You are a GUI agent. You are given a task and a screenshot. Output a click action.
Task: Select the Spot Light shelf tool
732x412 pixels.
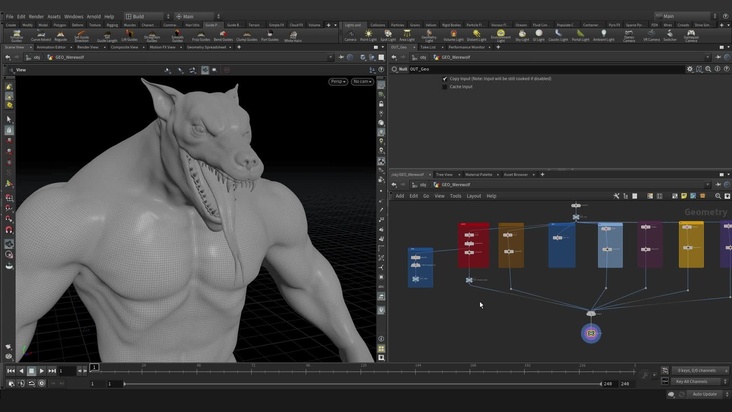387,35
